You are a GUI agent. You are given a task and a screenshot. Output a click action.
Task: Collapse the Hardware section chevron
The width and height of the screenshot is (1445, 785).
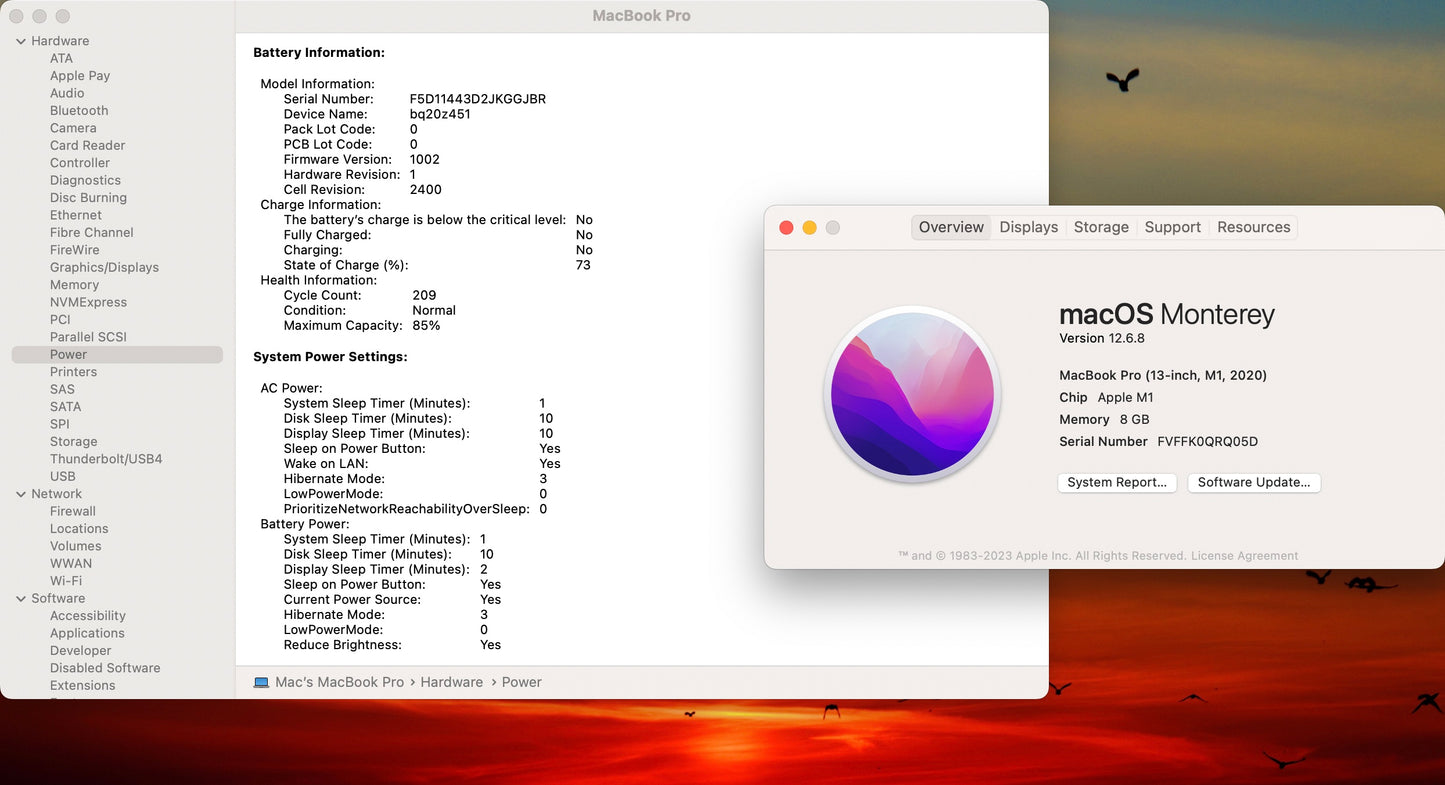[21, 41]
